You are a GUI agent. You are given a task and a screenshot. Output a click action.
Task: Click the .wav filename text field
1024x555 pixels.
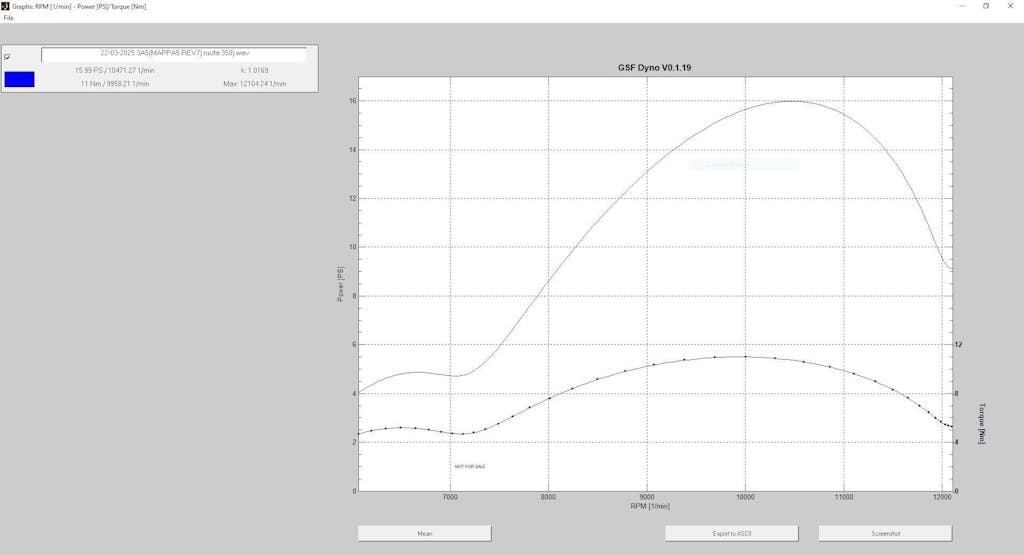(x=173, y=55)
